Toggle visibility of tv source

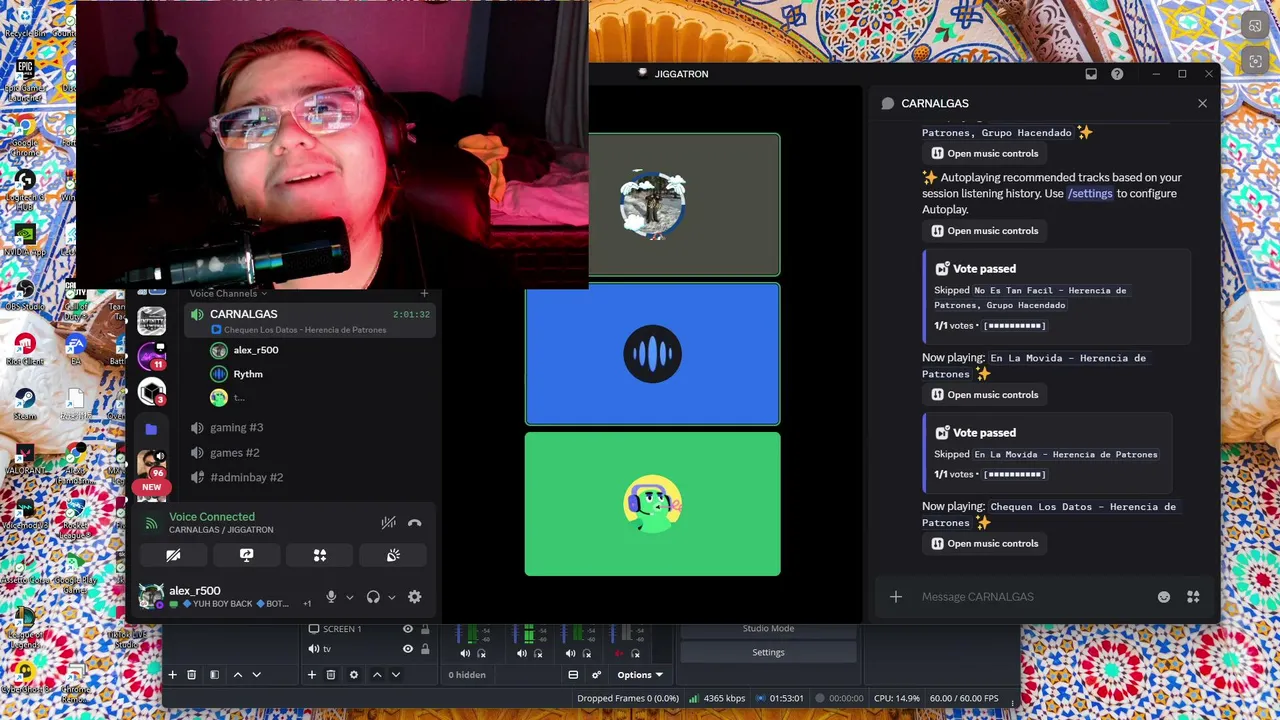pos(408,649)
